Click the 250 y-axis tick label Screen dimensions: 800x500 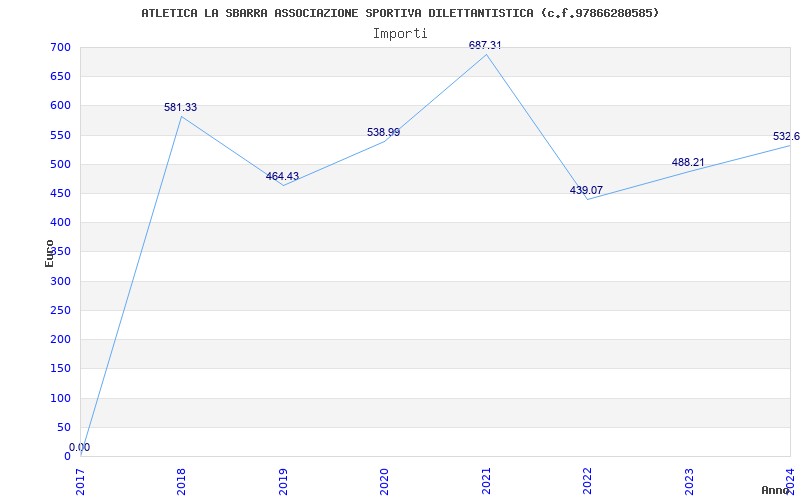point(60,310)
